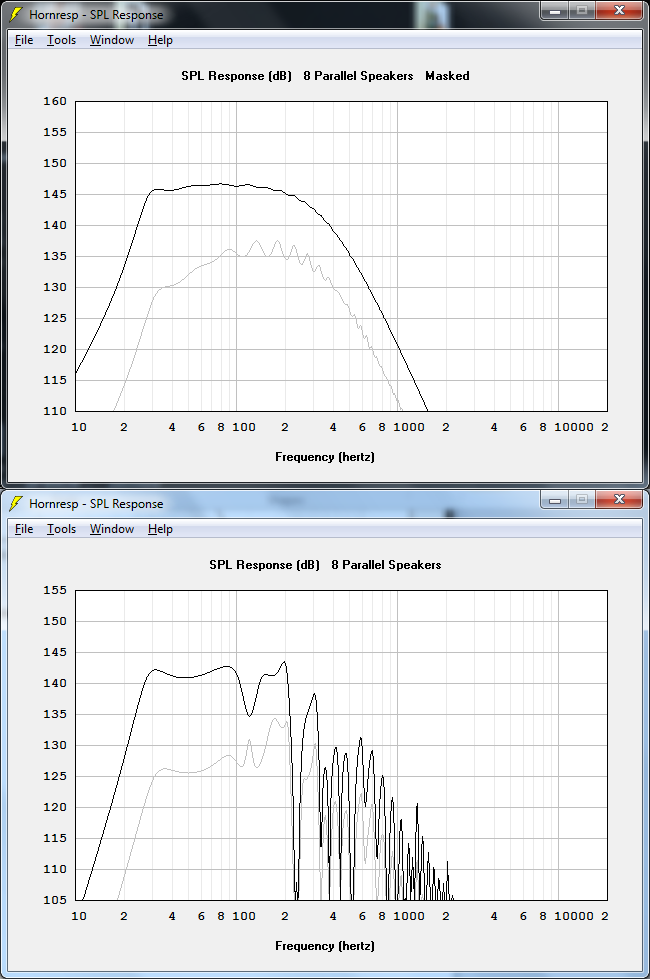Close the top SPL Response window
Screen dimensions: 650x980
pos(619,11)
